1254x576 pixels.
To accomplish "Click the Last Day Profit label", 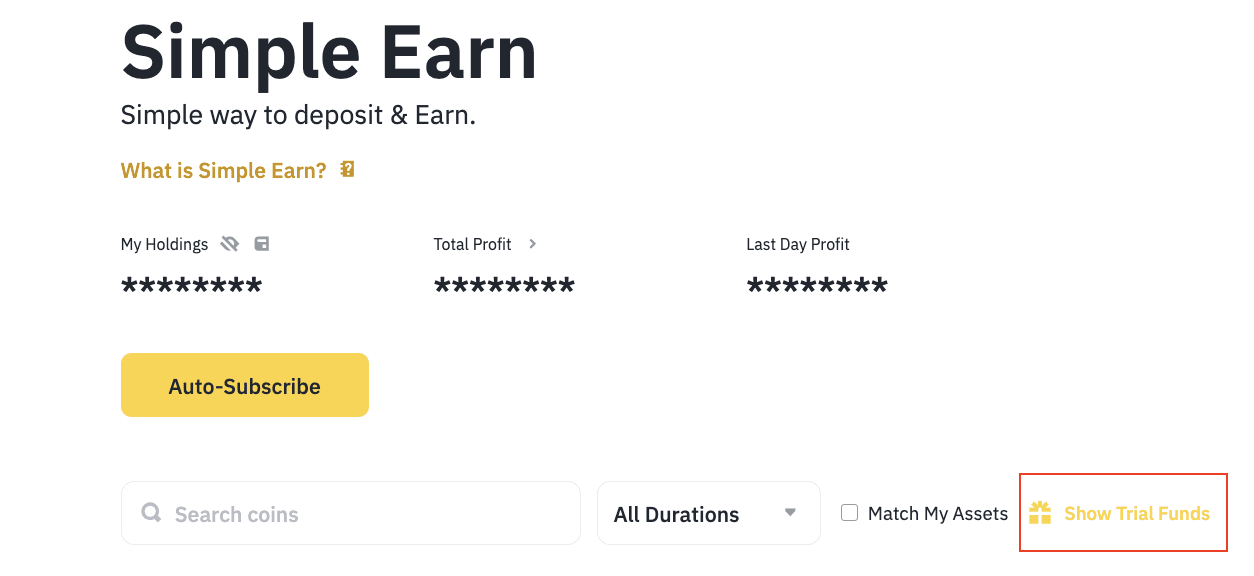I will [x=797, y=244].
